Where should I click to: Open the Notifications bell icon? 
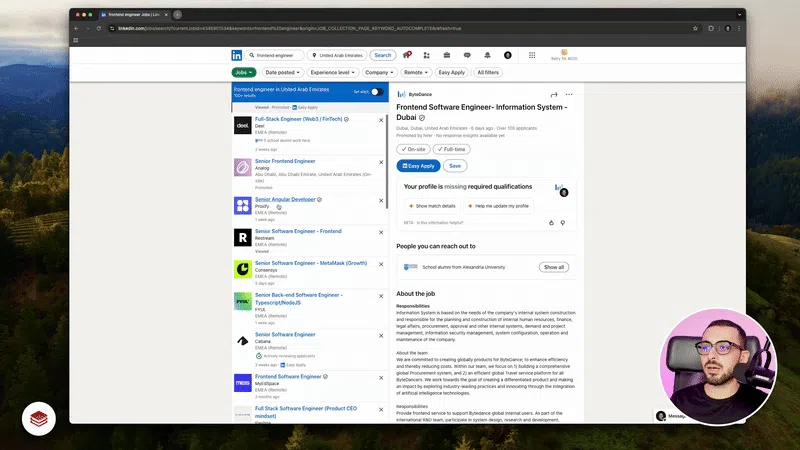click(487, 55)
